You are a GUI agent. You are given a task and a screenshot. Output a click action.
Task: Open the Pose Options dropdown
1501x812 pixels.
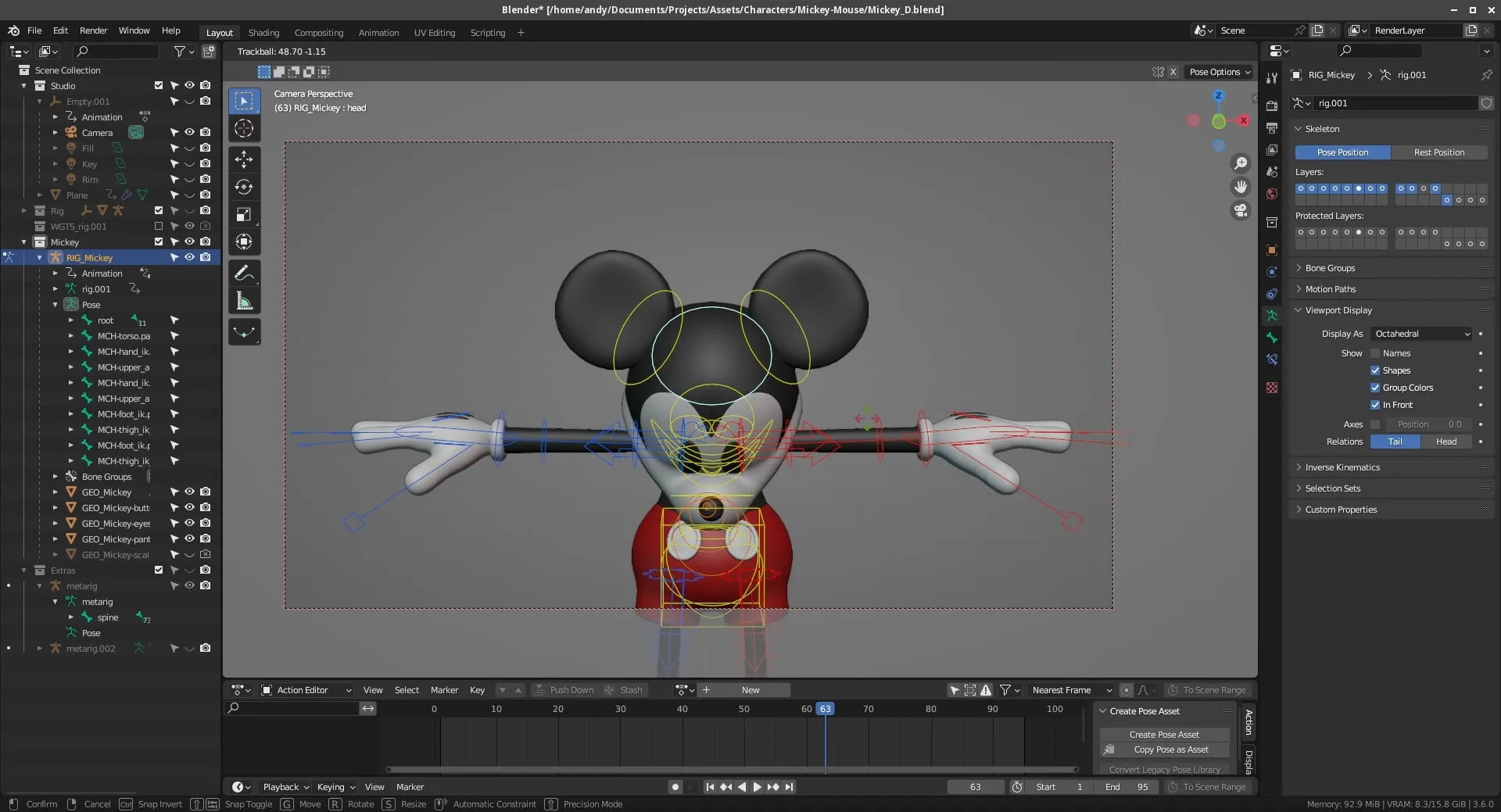point(1220,72)
